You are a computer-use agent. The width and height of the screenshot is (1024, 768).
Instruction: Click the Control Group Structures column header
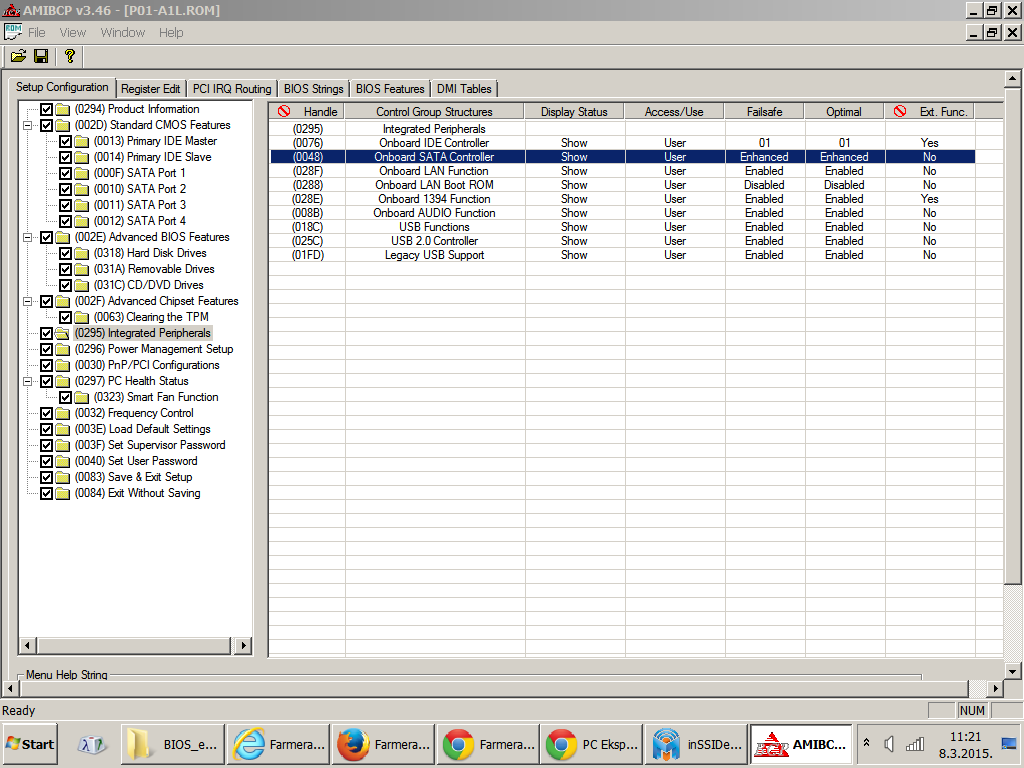(434, 111)
